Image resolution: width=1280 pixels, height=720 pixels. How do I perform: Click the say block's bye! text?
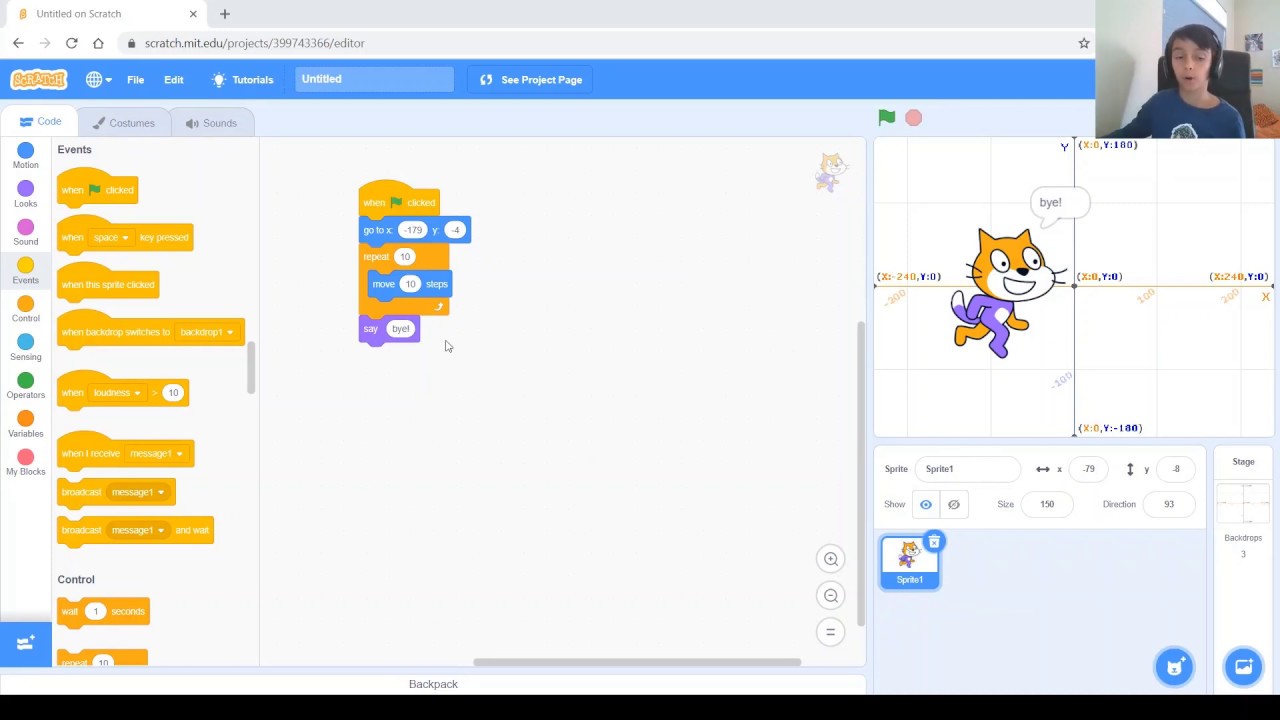pos(400,329)
